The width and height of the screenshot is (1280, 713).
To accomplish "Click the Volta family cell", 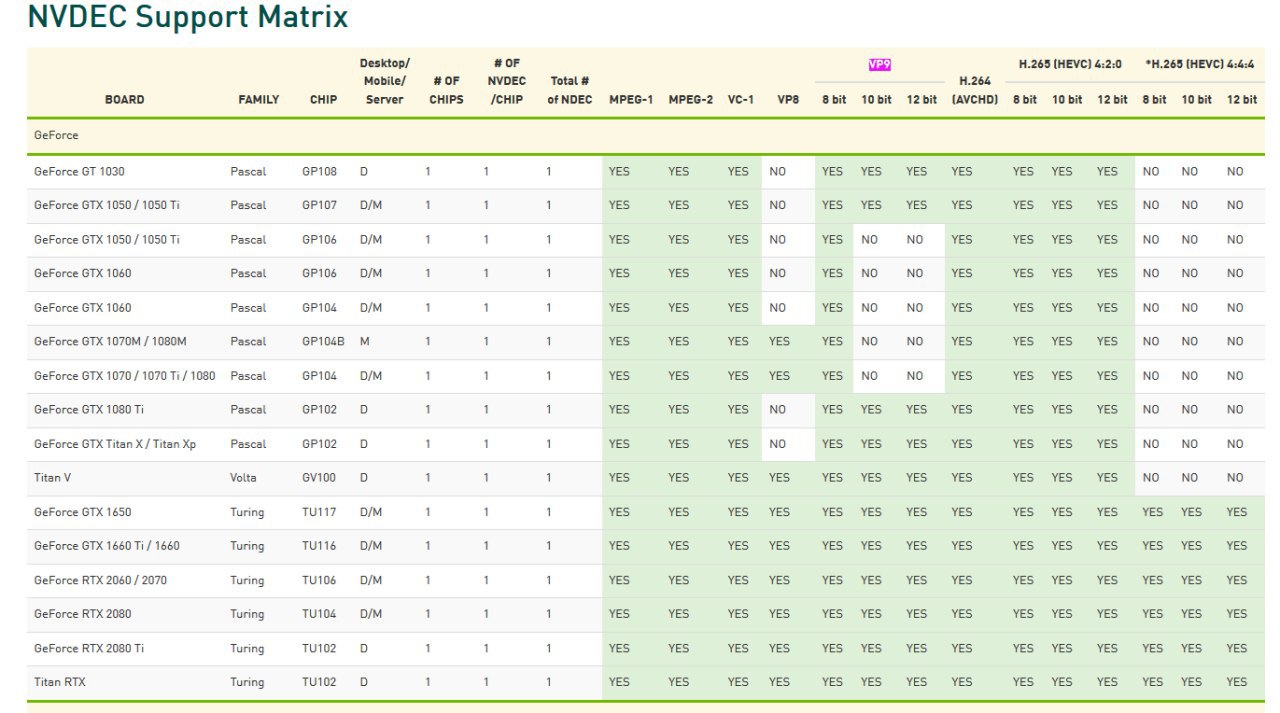I will [x=243, y=477].
